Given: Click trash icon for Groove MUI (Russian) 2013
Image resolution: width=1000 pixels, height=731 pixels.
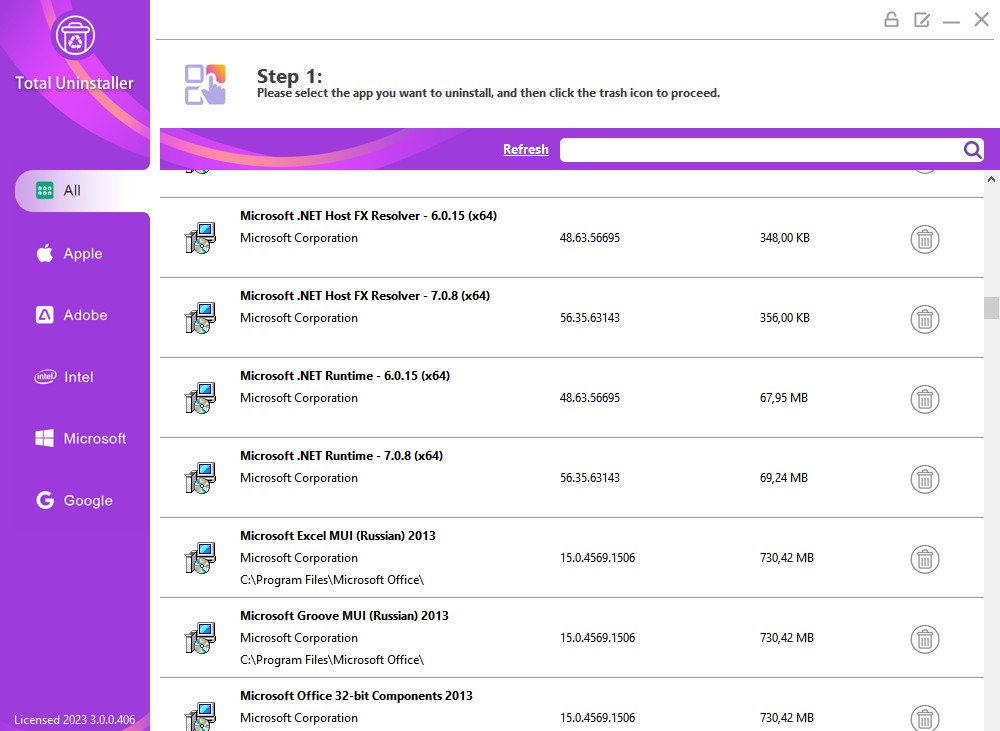Looking at the screenshot, I should pyautogui.click(x=925, y=639).
